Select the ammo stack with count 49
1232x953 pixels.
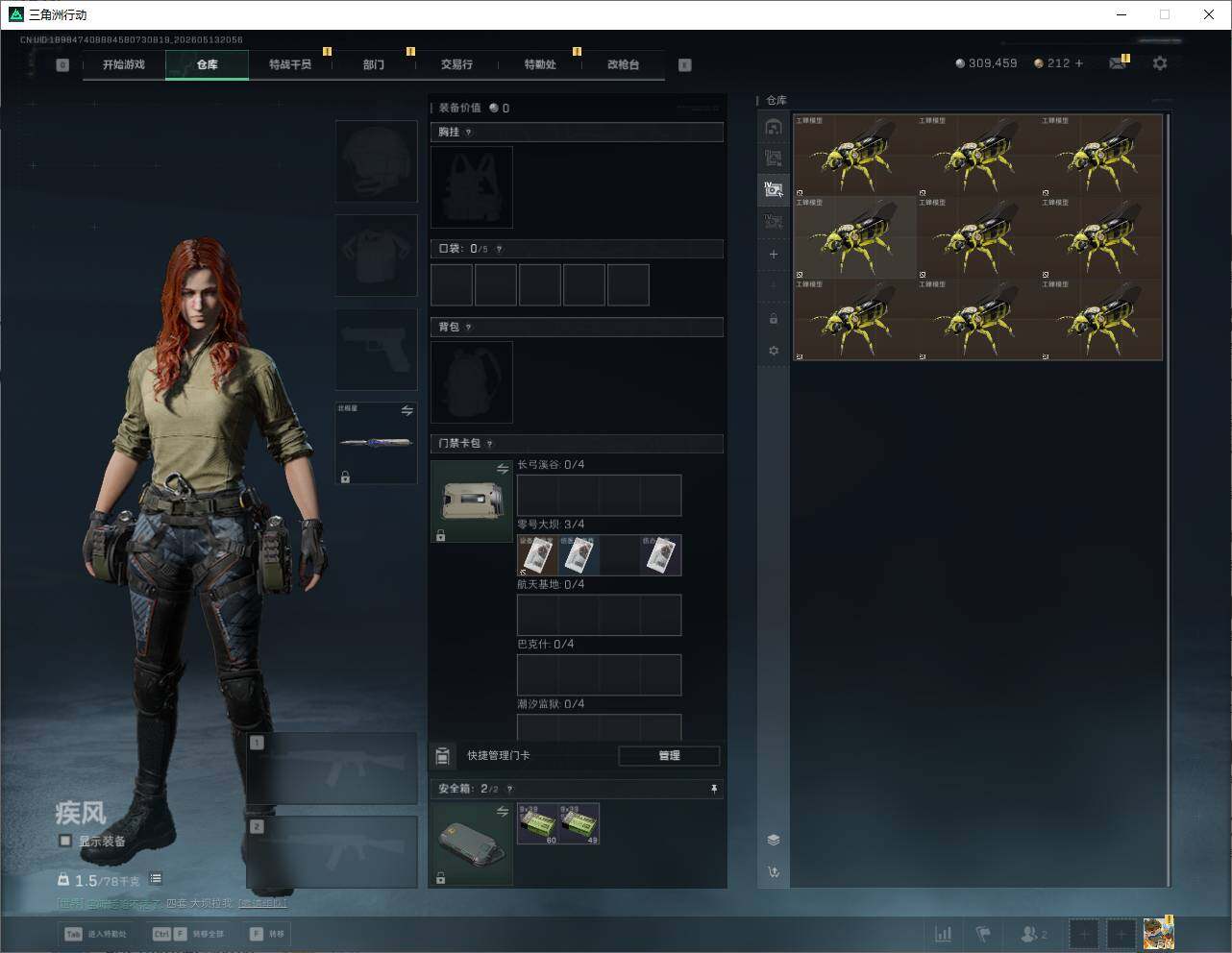tap(579, 824)
